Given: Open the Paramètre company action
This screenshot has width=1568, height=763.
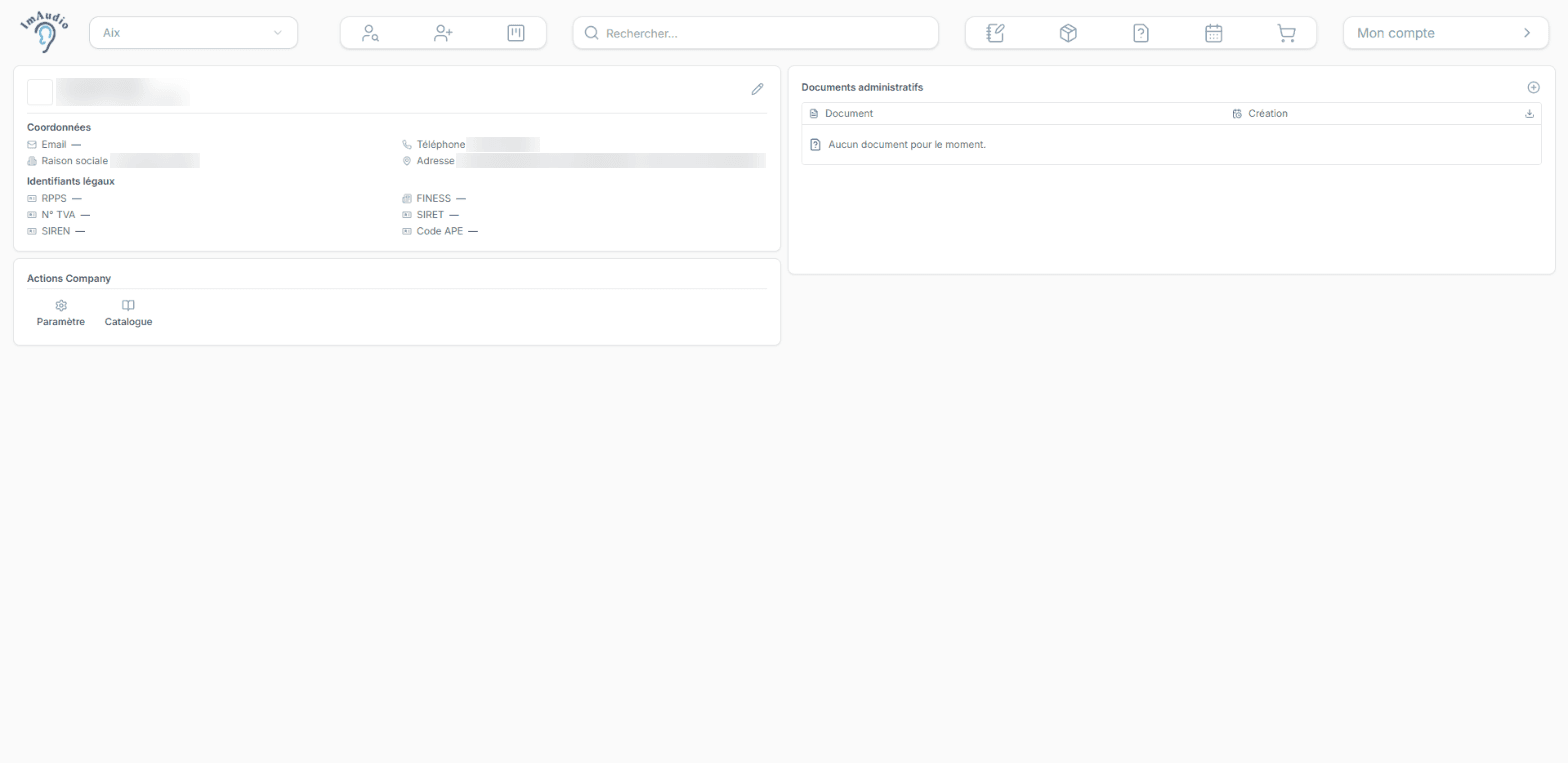Looking at the screenshot, I should [x=61, y=313].
